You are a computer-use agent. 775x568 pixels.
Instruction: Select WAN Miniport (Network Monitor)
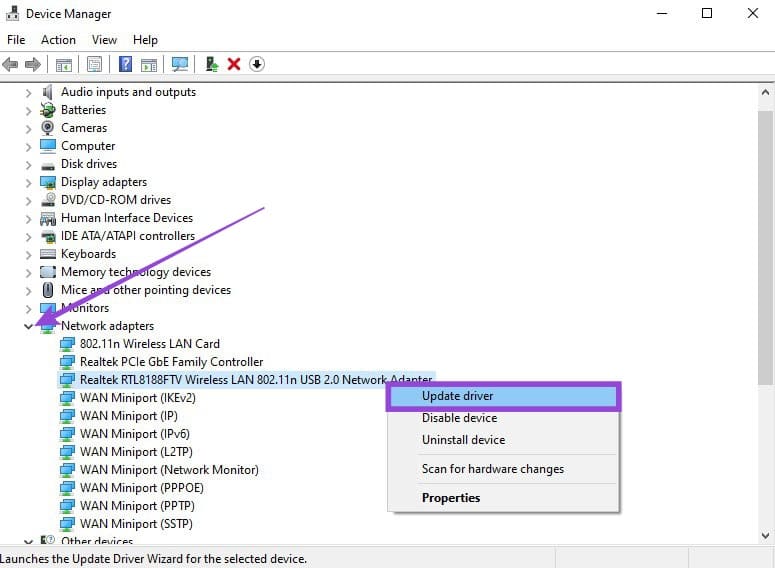169,470
